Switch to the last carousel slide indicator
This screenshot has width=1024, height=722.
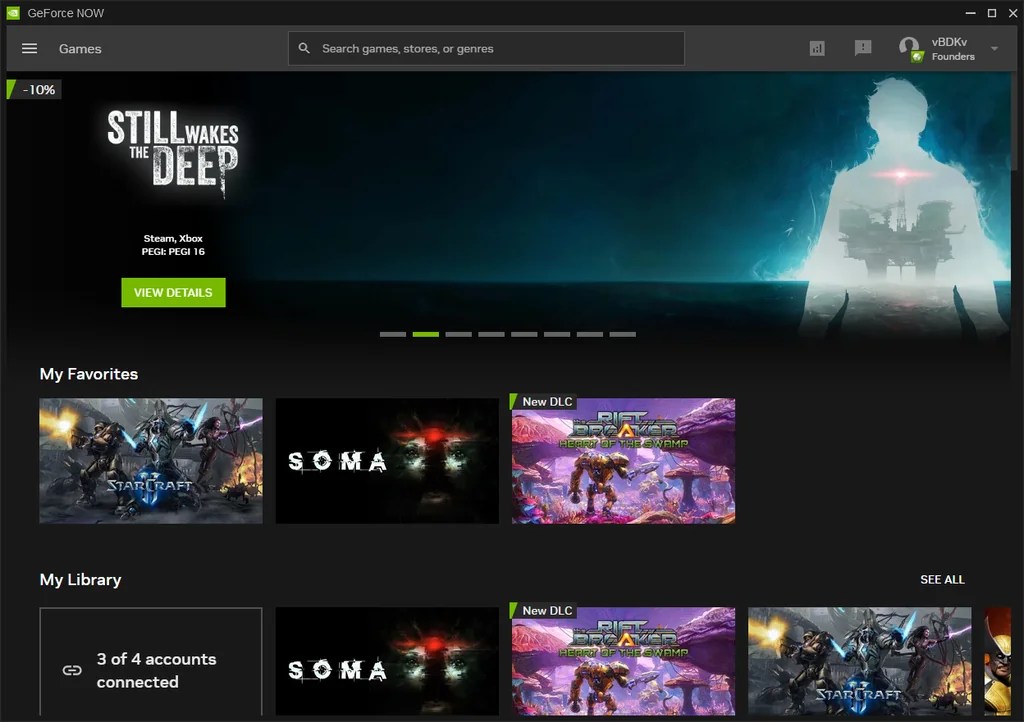point(622,334)
